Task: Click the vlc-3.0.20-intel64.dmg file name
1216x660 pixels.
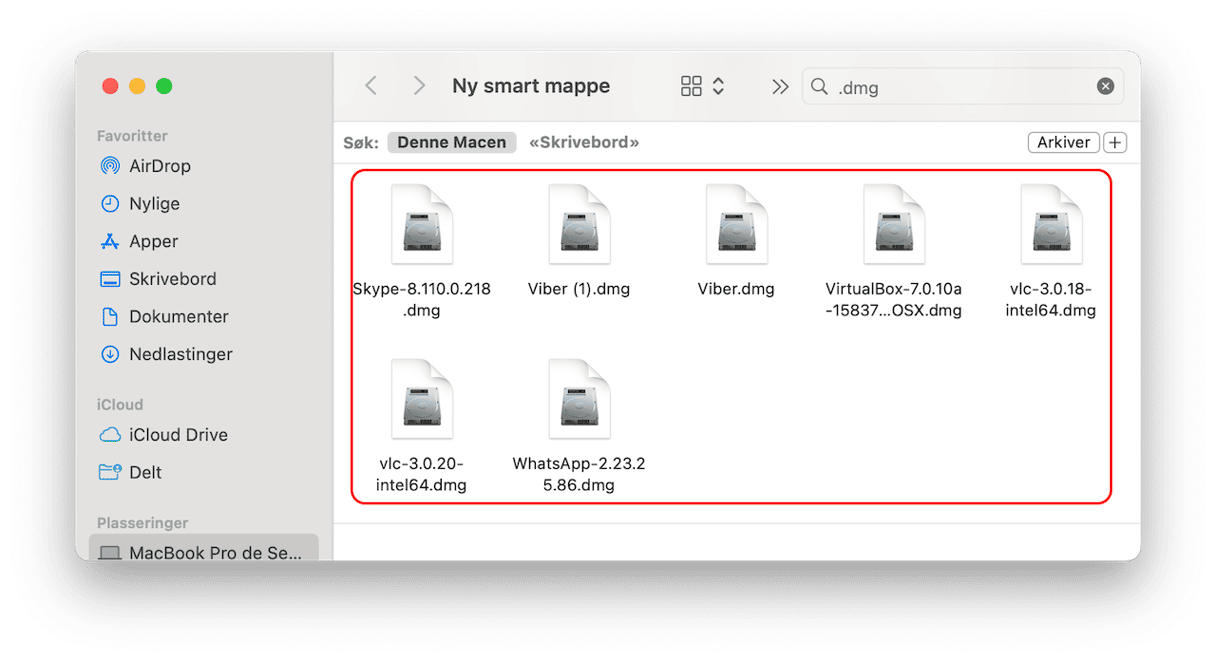Action: [422, 474]
